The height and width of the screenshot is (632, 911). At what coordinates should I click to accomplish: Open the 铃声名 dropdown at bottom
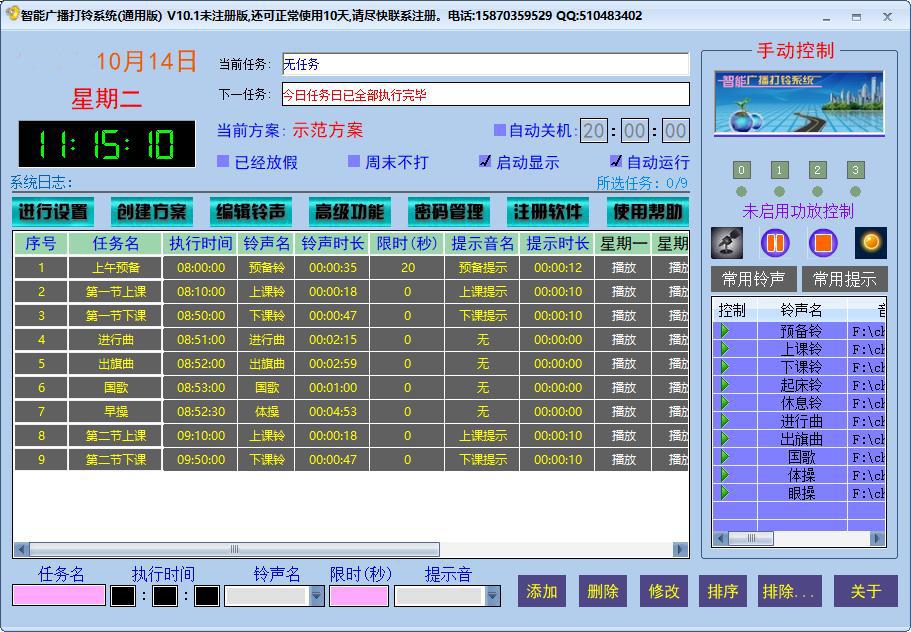[x=317, y=595]
